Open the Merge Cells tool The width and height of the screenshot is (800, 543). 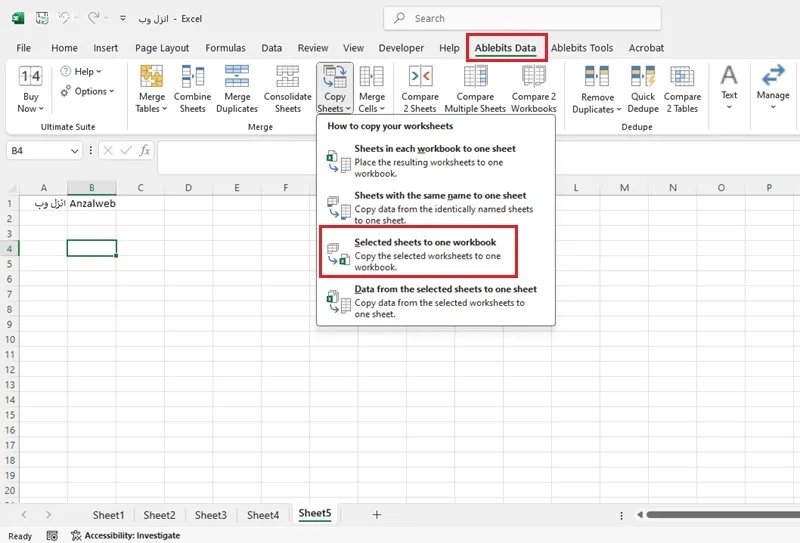(371, 89)
